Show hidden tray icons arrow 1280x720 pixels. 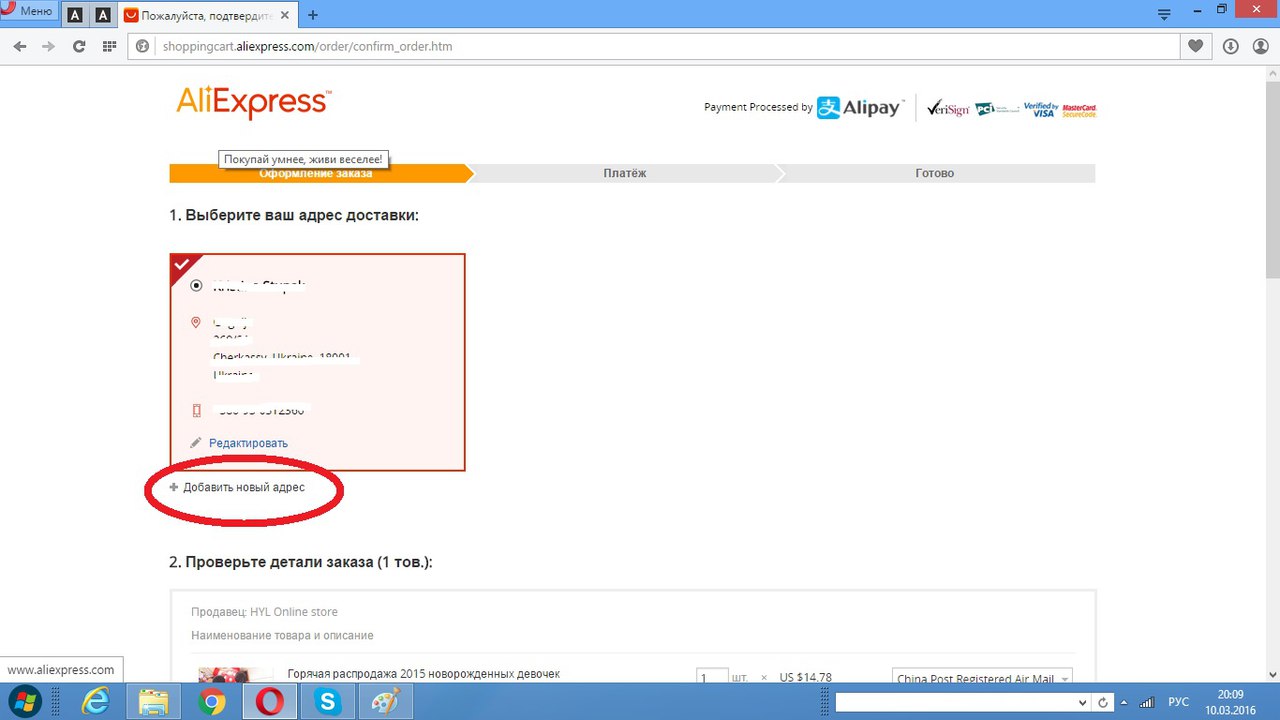(x=1123, y=702)
